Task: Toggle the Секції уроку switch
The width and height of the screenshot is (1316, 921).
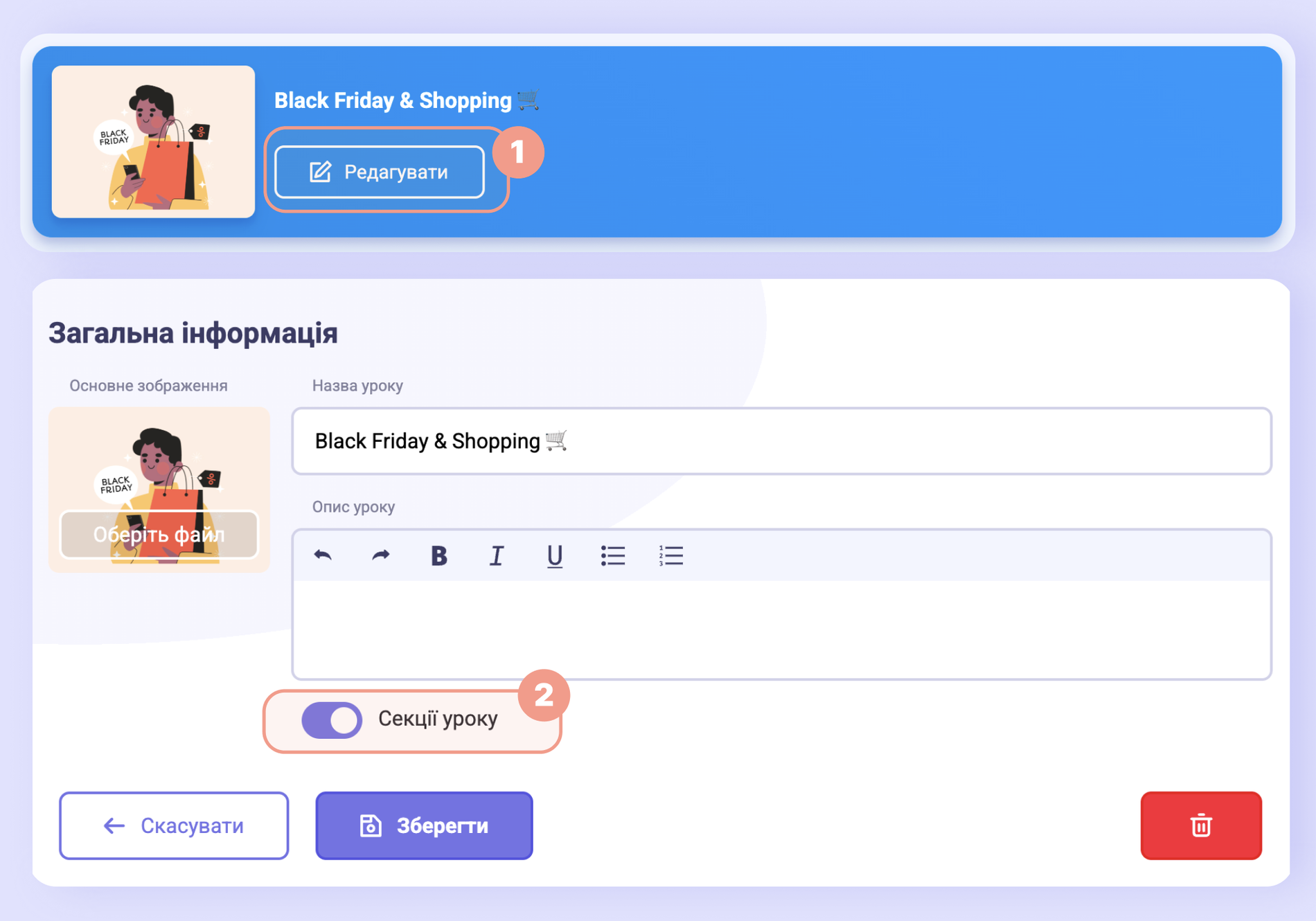Action: 332,719
